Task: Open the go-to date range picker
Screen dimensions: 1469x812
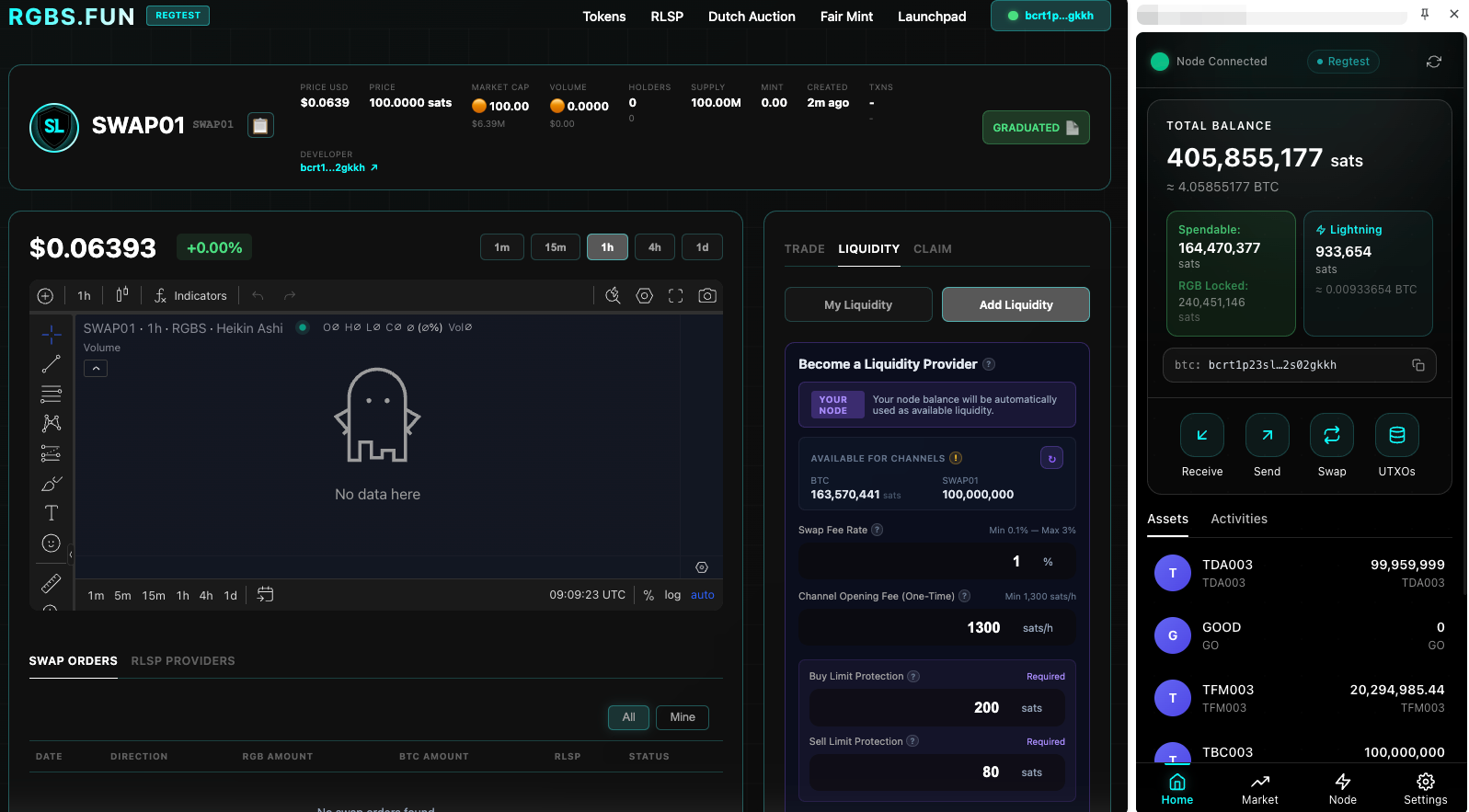Action: pyautogui.click(x=265, y=595)
